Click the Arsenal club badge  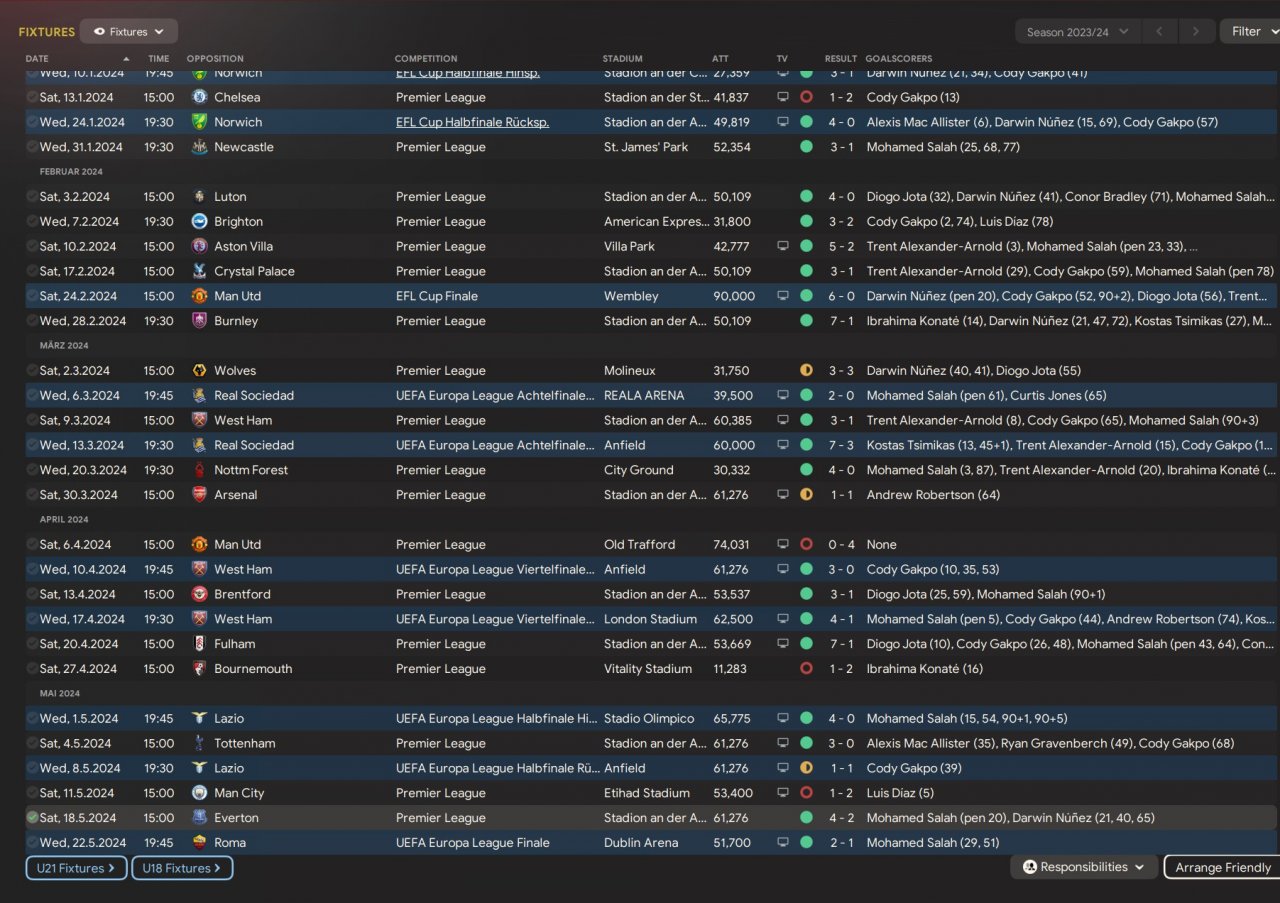coord(199,495)
